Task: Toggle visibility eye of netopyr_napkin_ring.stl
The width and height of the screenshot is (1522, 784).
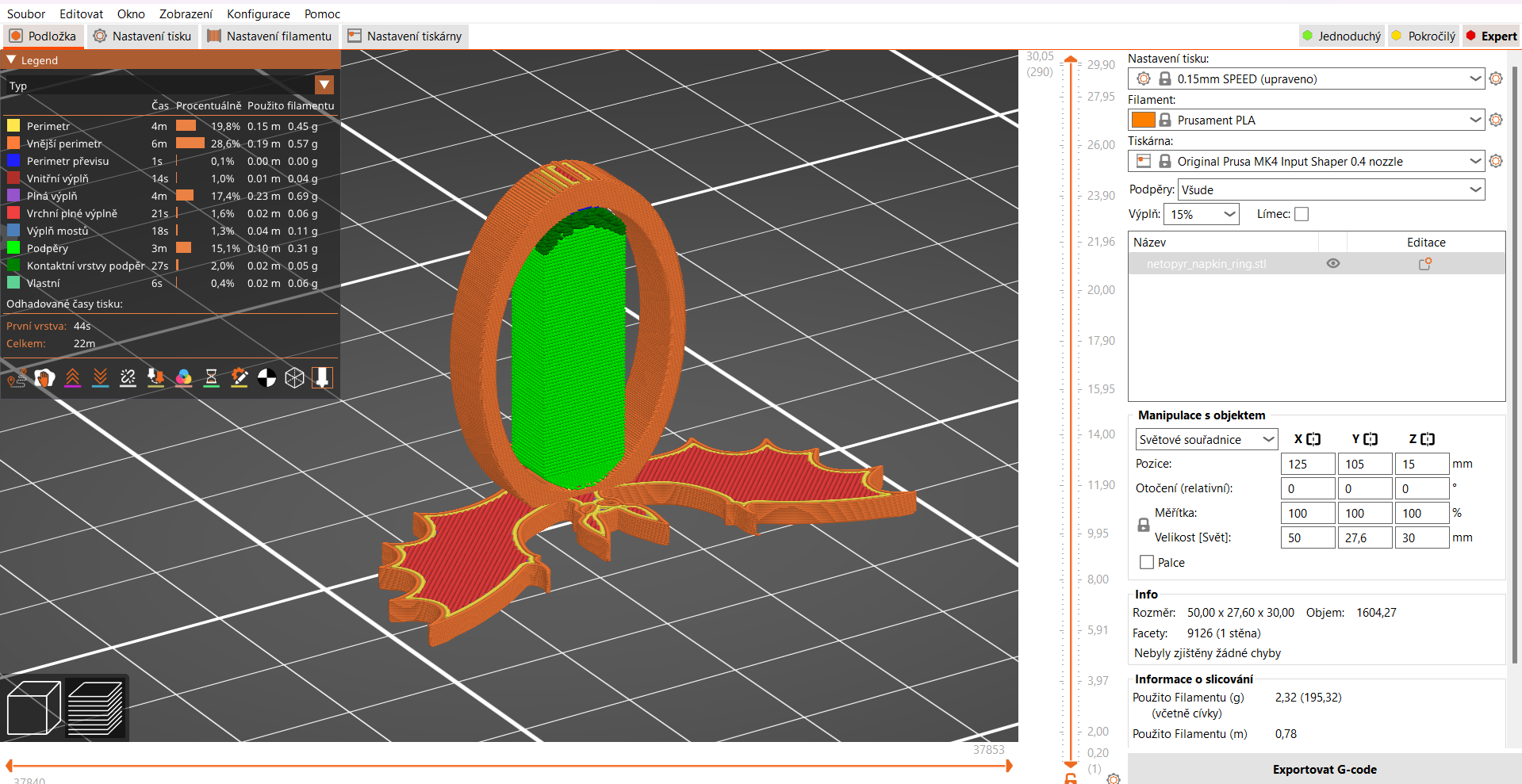Action: pyautogui.click(x=1333, y=264)
